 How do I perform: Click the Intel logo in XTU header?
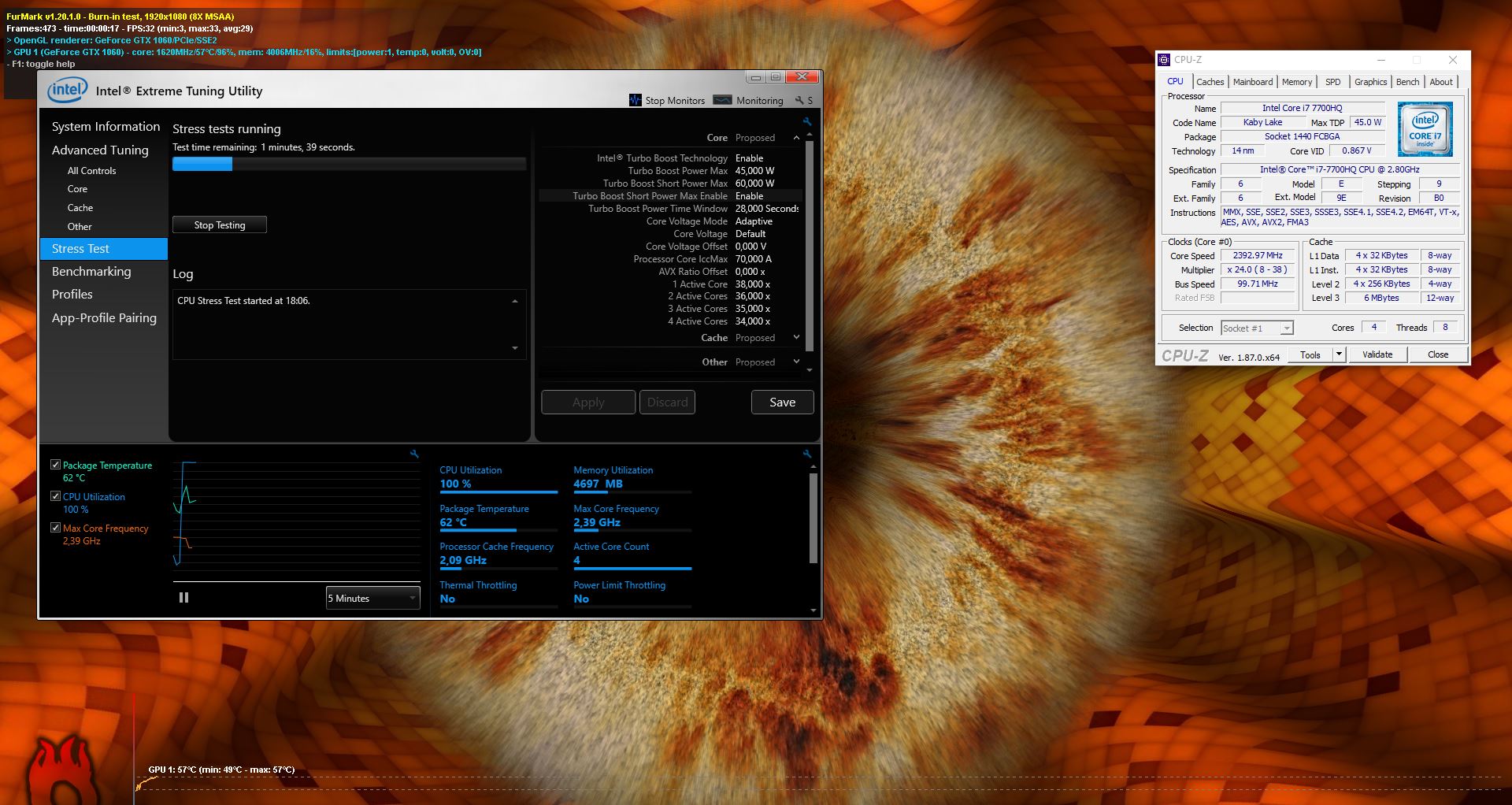pyautogui.click(x=67, y=90)
